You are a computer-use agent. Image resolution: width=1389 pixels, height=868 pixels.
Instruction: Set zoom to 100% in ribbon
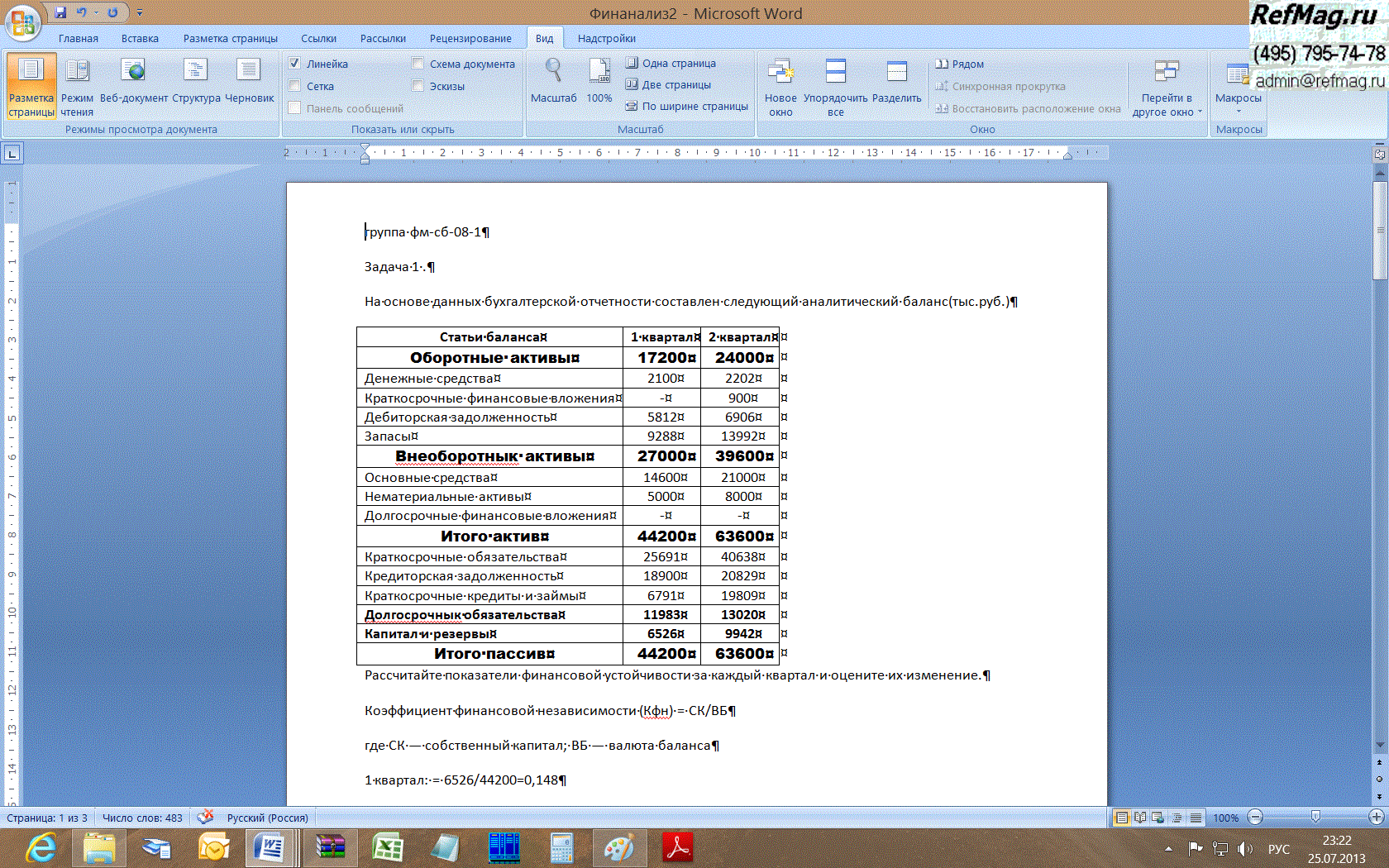(x=599, y=81)
